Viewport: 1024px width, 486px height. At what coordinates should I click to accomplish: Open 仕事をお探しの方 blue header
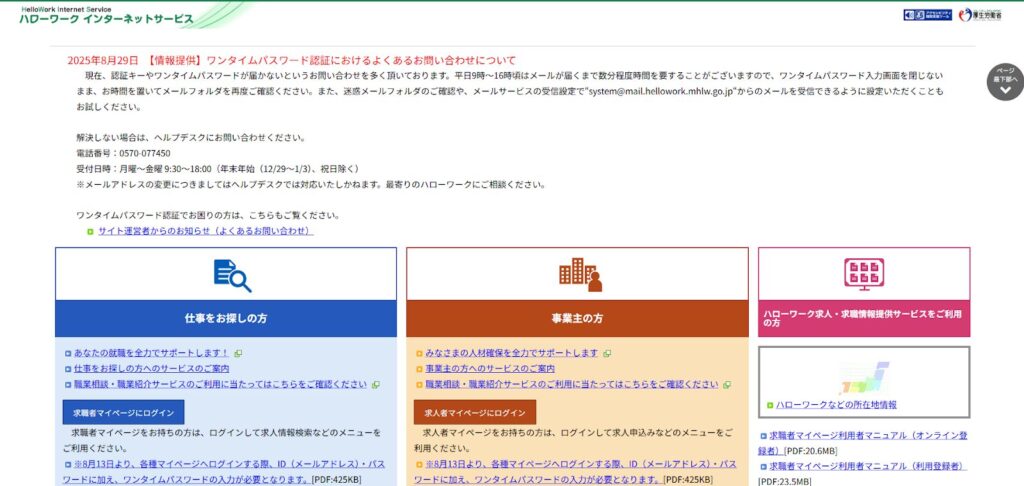pyautogui.click(x=226, y=318)
